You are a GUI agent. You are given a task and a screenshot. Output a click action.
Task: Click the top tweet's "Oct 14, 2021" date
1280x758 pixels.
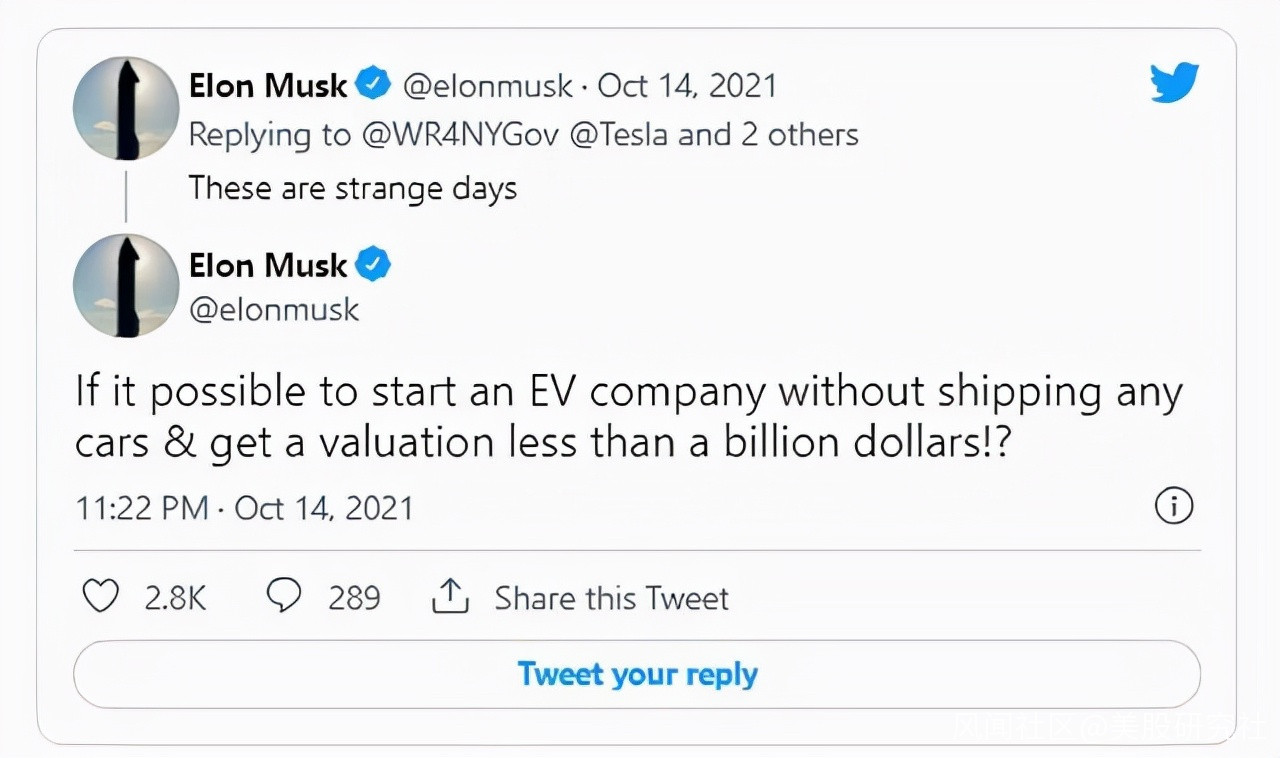[687, 86]
